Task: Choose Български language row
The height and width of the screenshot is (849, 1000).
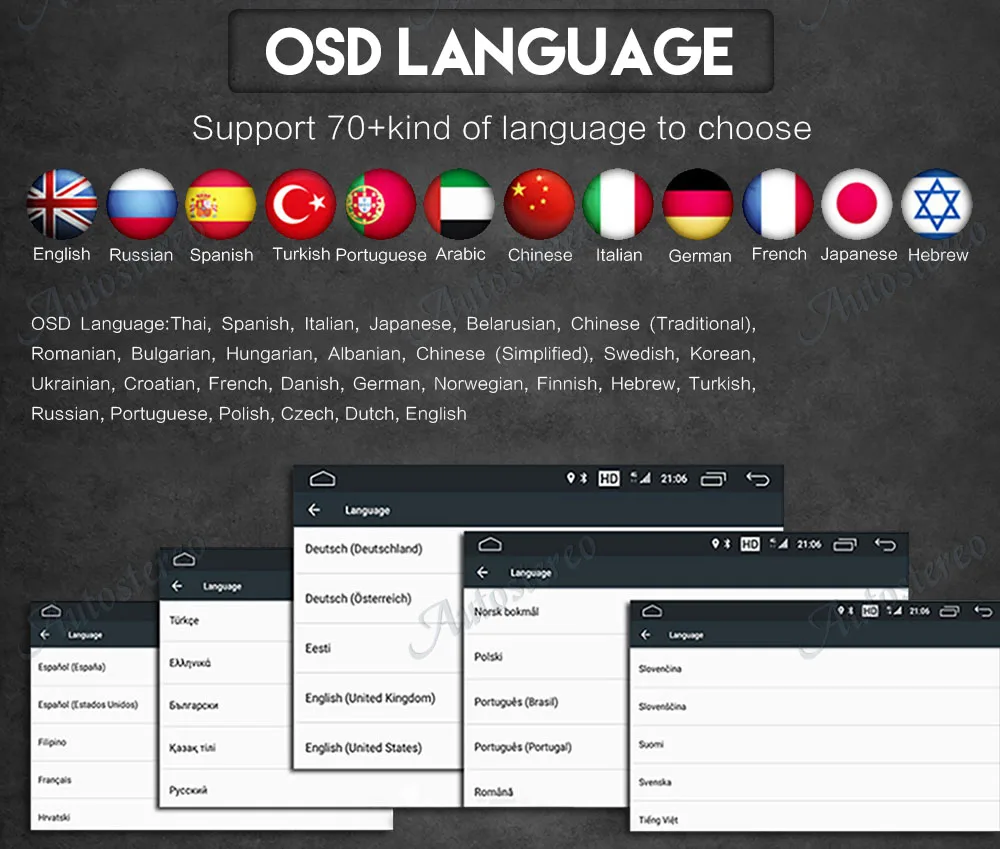Action: click(x=226, y=705)
